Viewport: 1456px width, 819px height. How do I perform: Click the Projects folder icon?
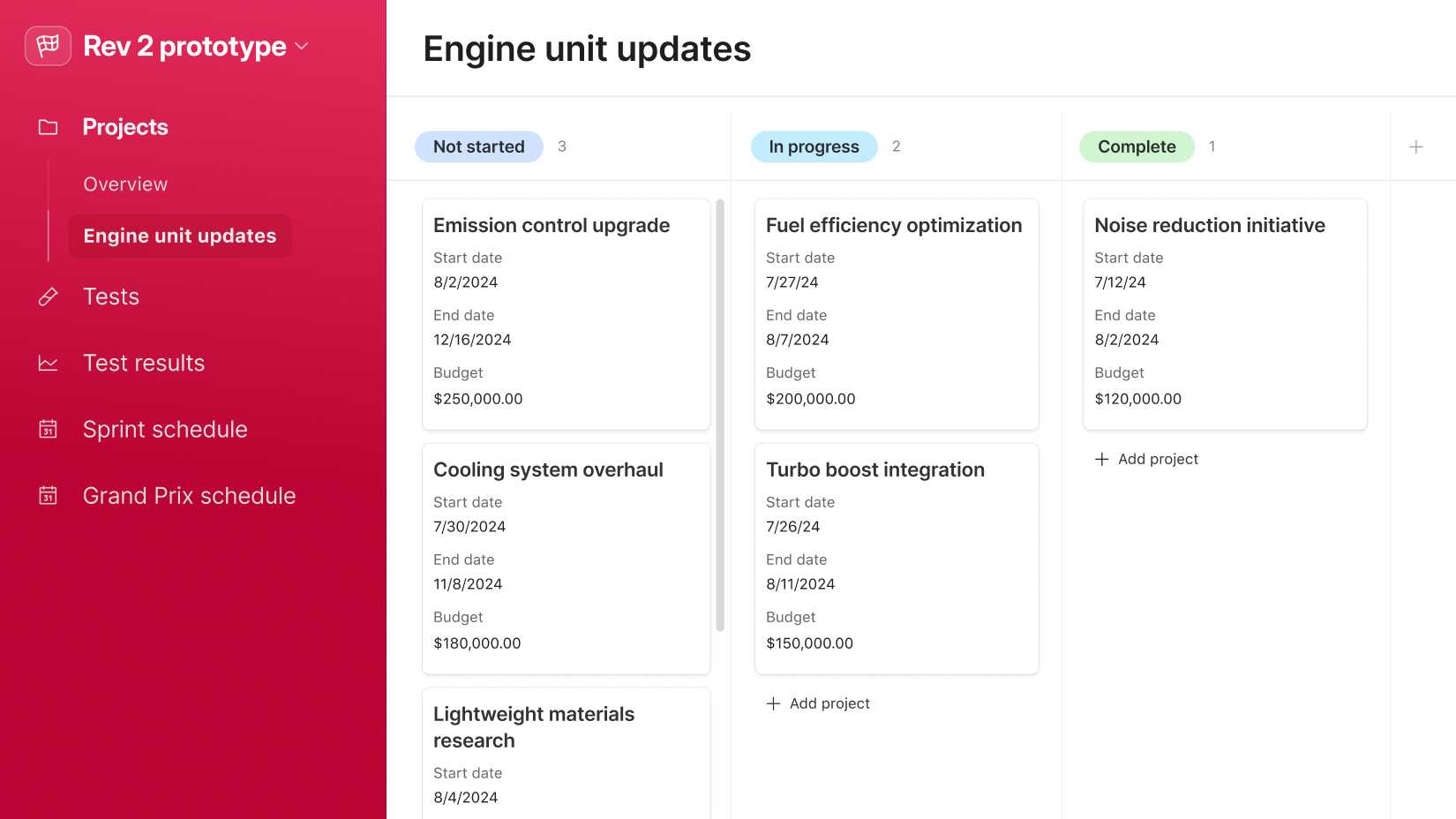point(49,127)
